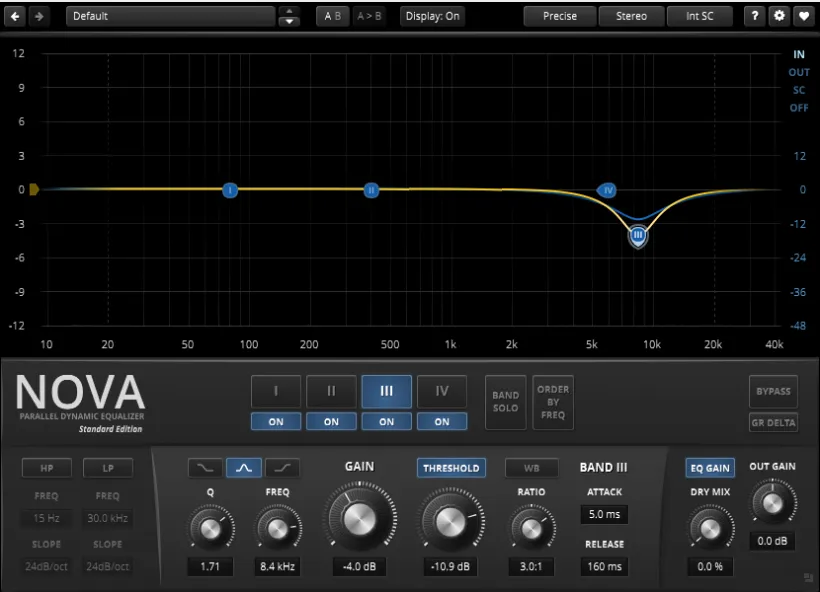Screen dimensions: 820x592
Task: Select band I node on graph
Action: point(230,190)
